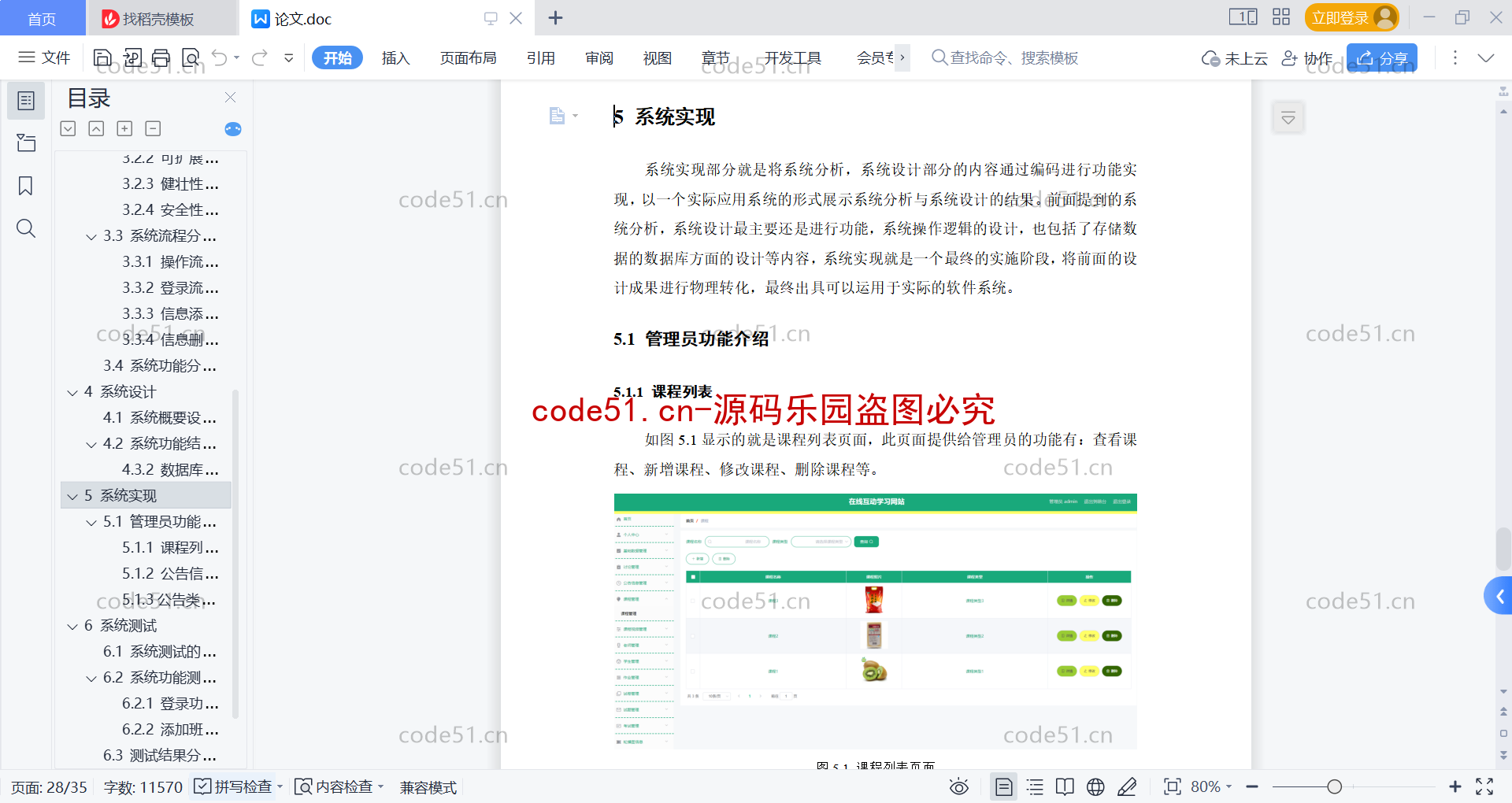
Task: Click the writing mode pen icon
Action: tap(1127, 786)
